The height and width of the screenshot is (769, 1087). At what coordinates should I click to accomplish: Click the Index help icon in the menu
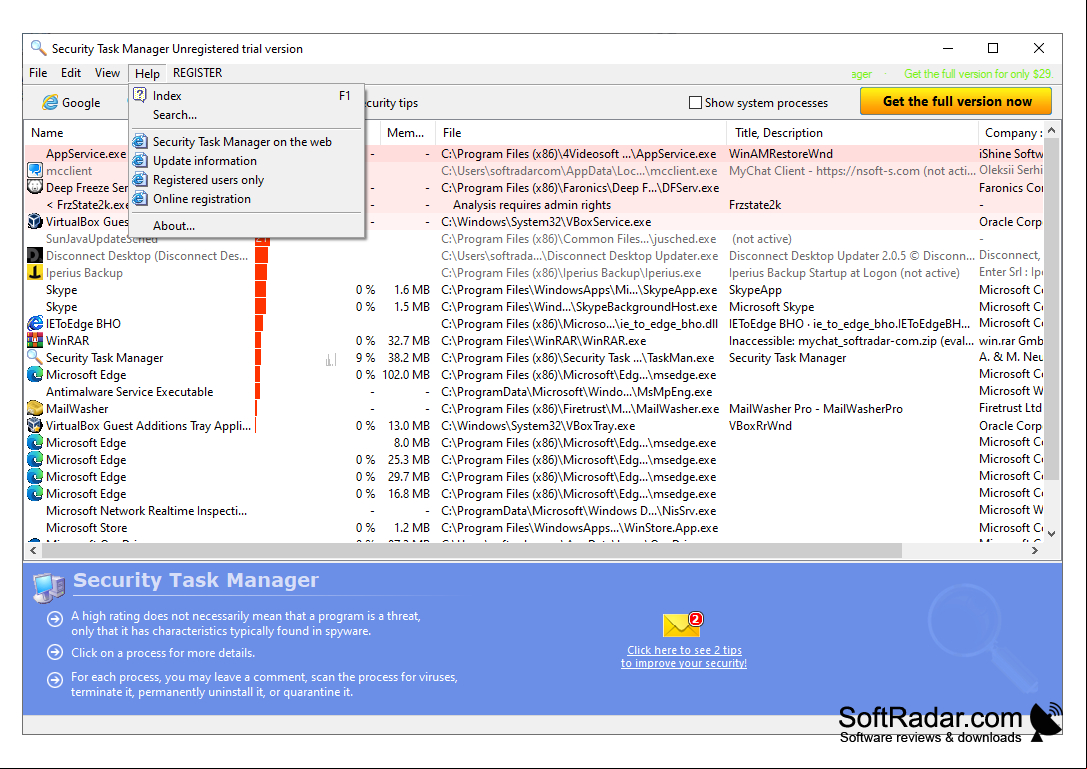[x=140, y=95]
